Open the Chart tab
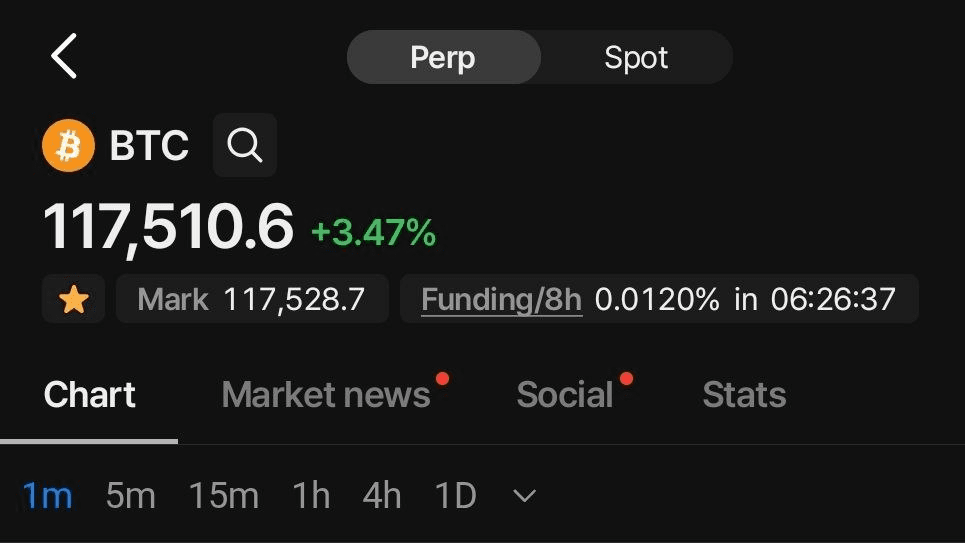Viewport: 965px width, 543px height. coord(89,395)
